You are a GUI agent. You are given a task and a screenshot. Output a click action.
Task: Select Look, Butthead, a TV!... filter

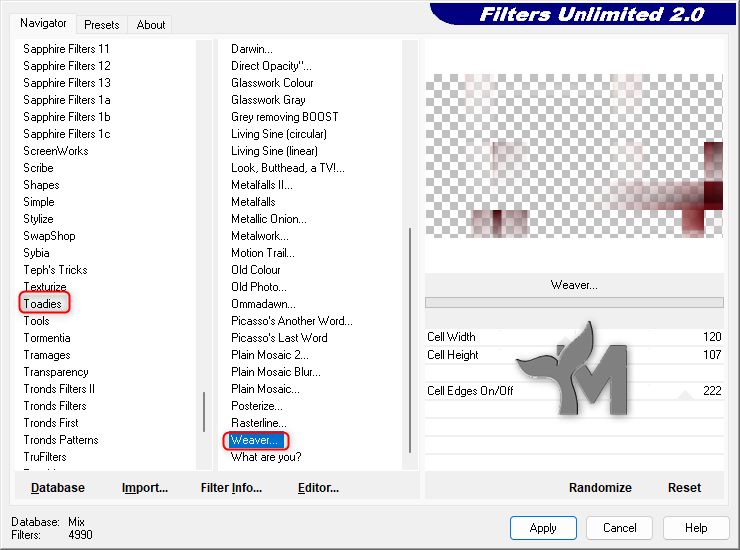click(x=288, y=168)
